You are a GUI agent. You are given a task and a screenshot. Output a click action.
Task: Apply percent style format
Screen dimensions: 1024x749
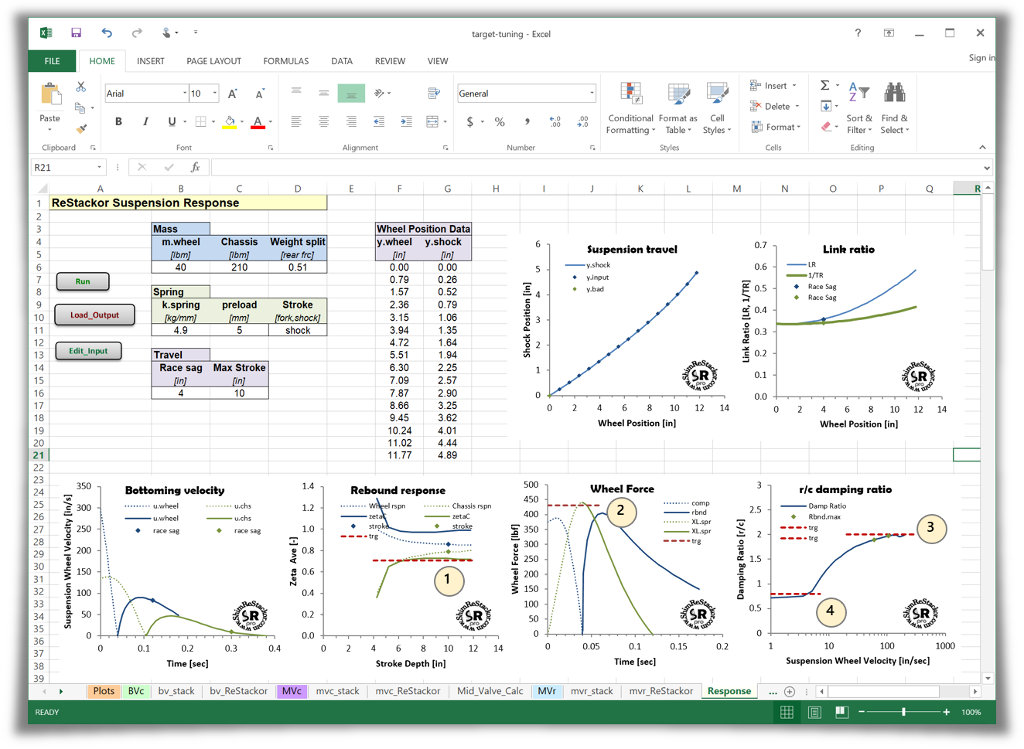(x=500, y=121)
